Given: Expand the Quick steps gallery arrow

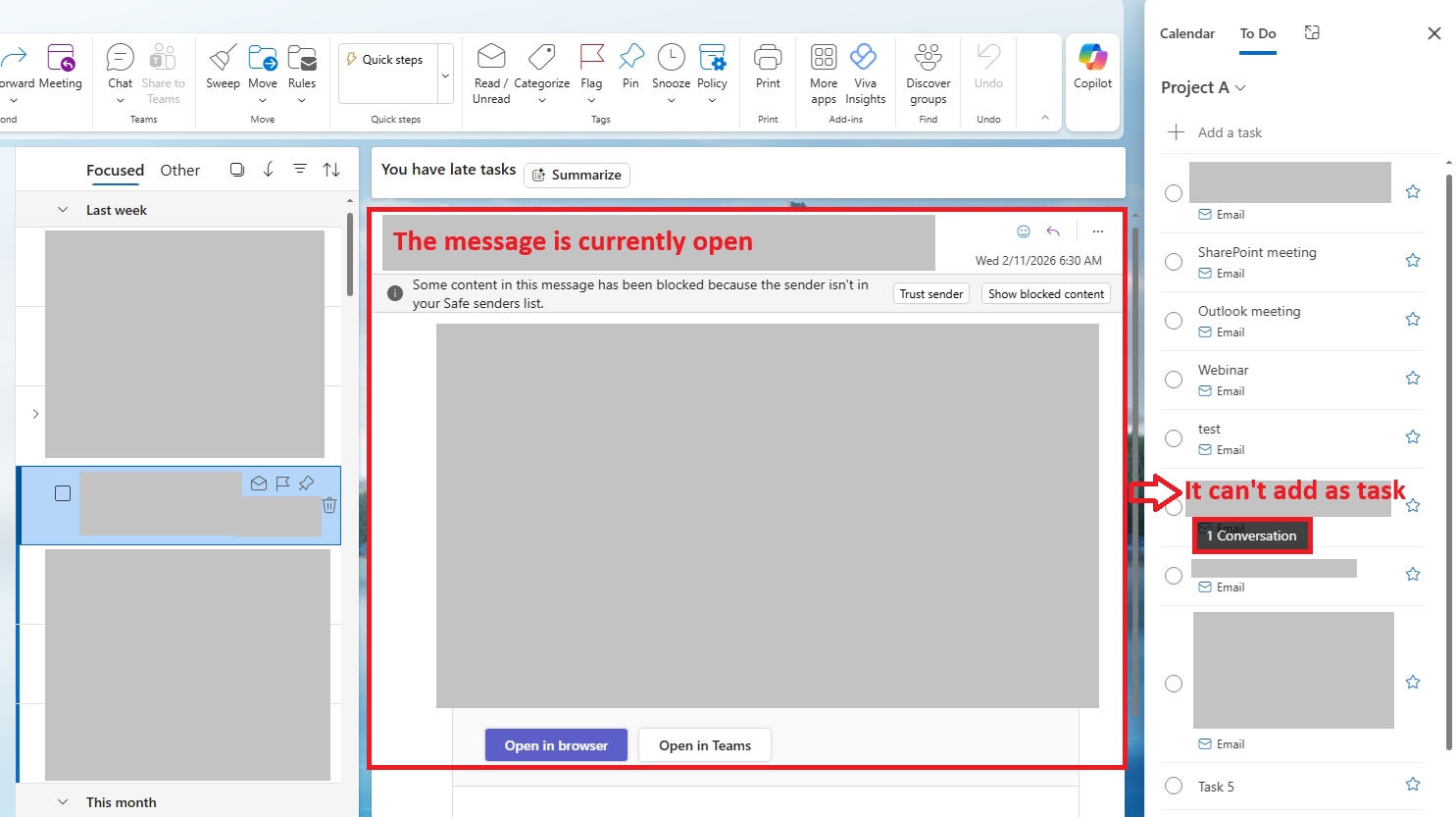Looking at the screenshot, I should 445,76.
